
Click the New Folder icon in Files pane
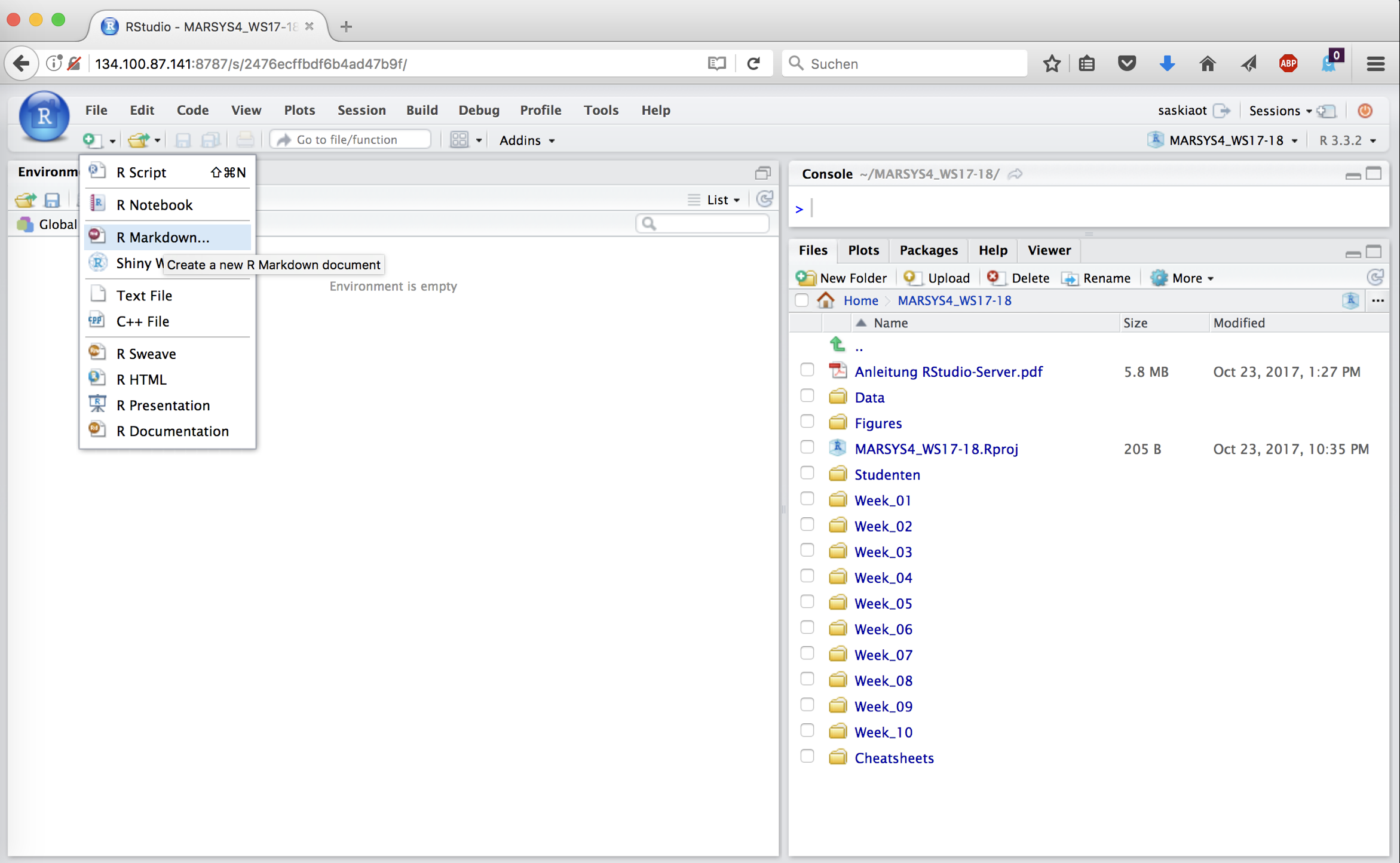(x=805, y=278)
